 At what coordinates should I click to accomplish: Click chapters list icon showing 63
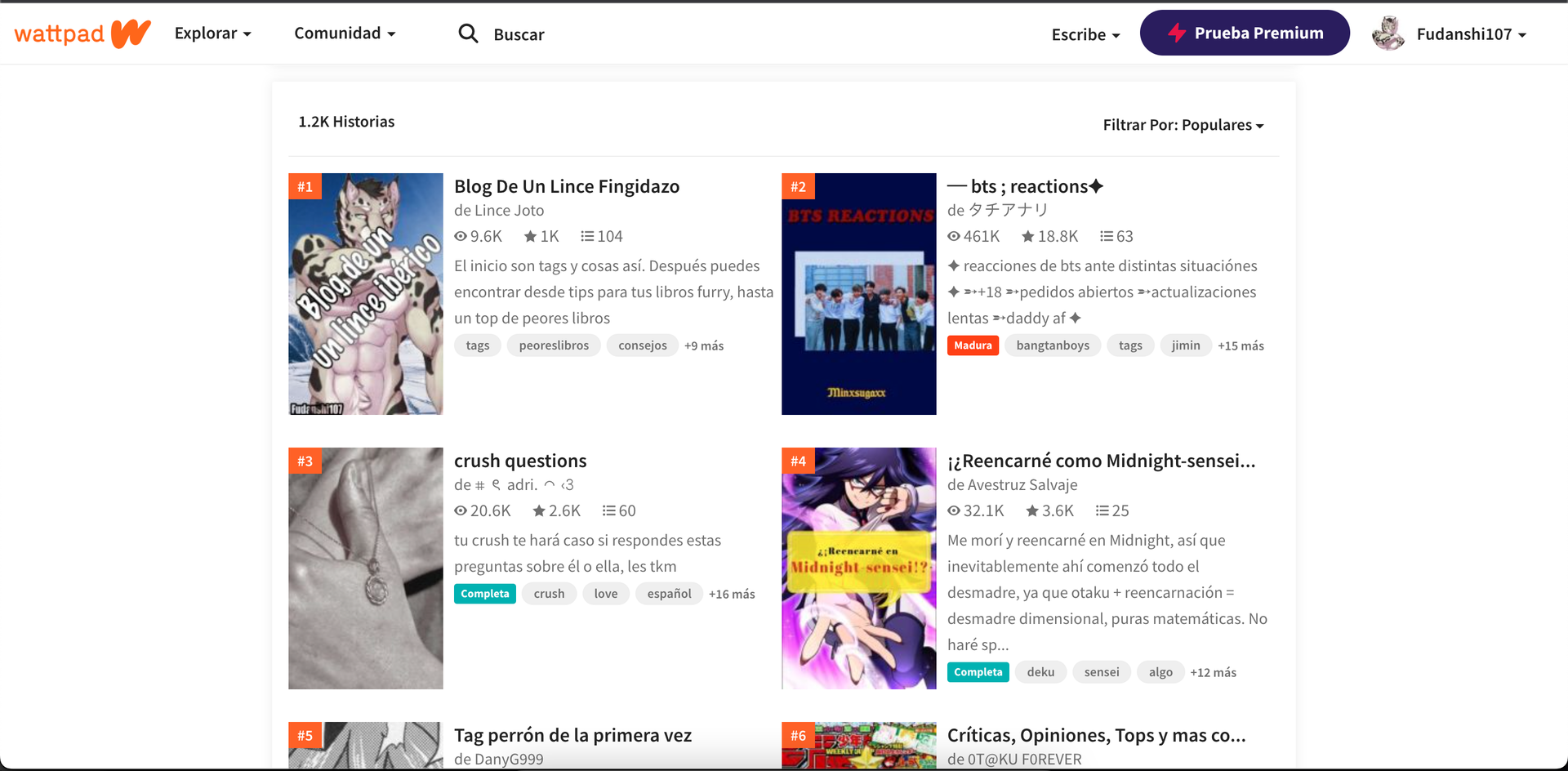1107,236
